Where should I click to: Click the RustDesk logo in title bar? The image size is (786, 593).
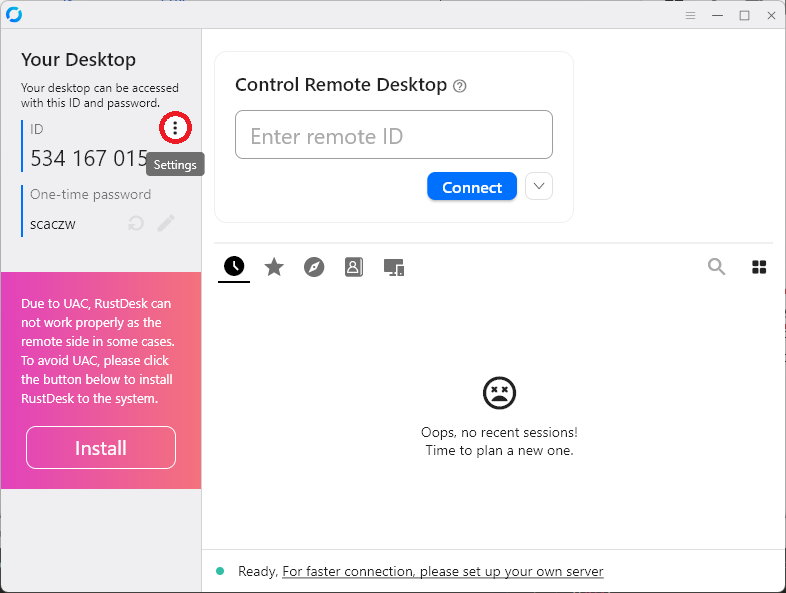(x=14, y=15)
